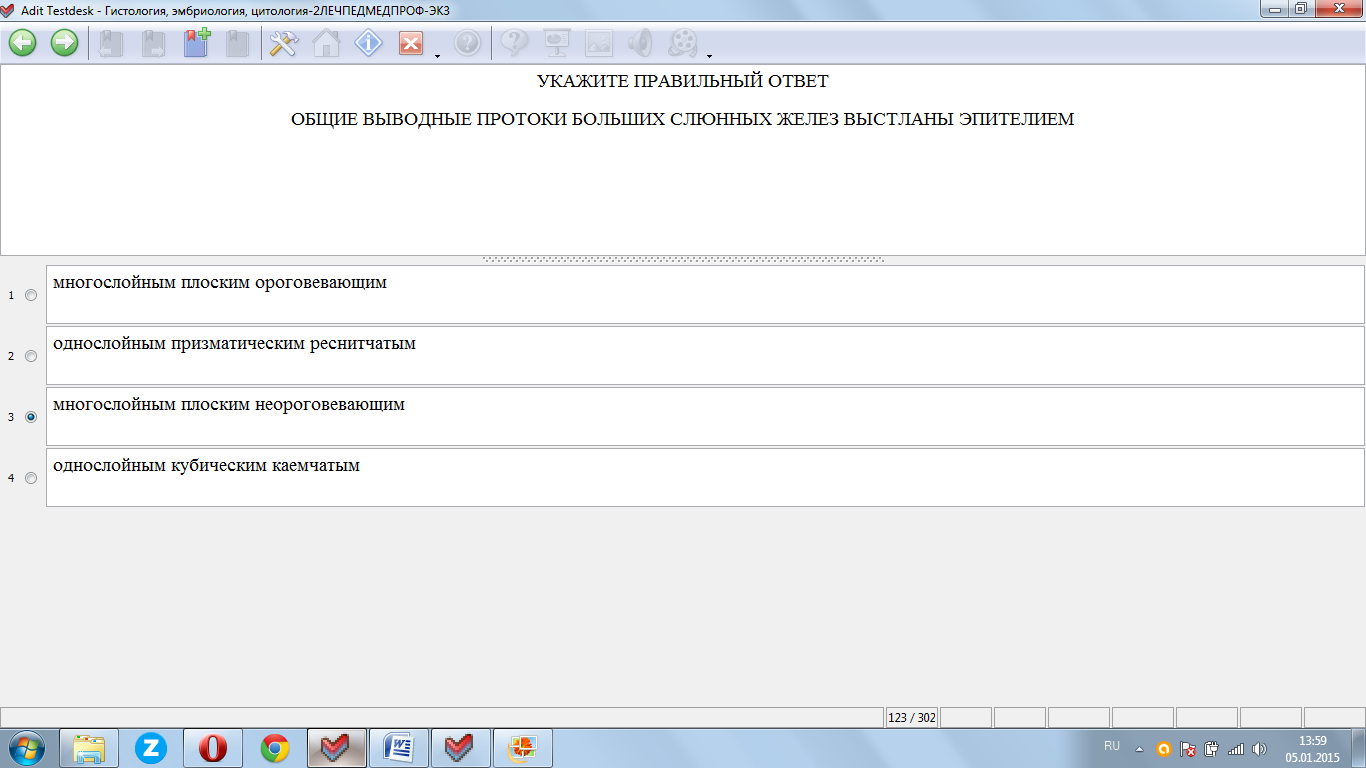1366x768 pixels.
Task: Select radio button for answer 2
Action: (31, 356)
